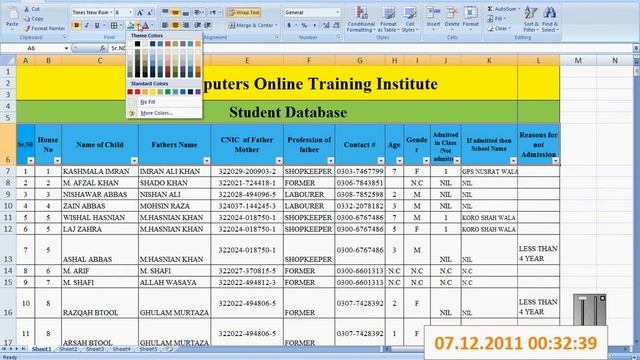Open filter dropdown for Fathers Name
The image size is (640, 360).
207,161
